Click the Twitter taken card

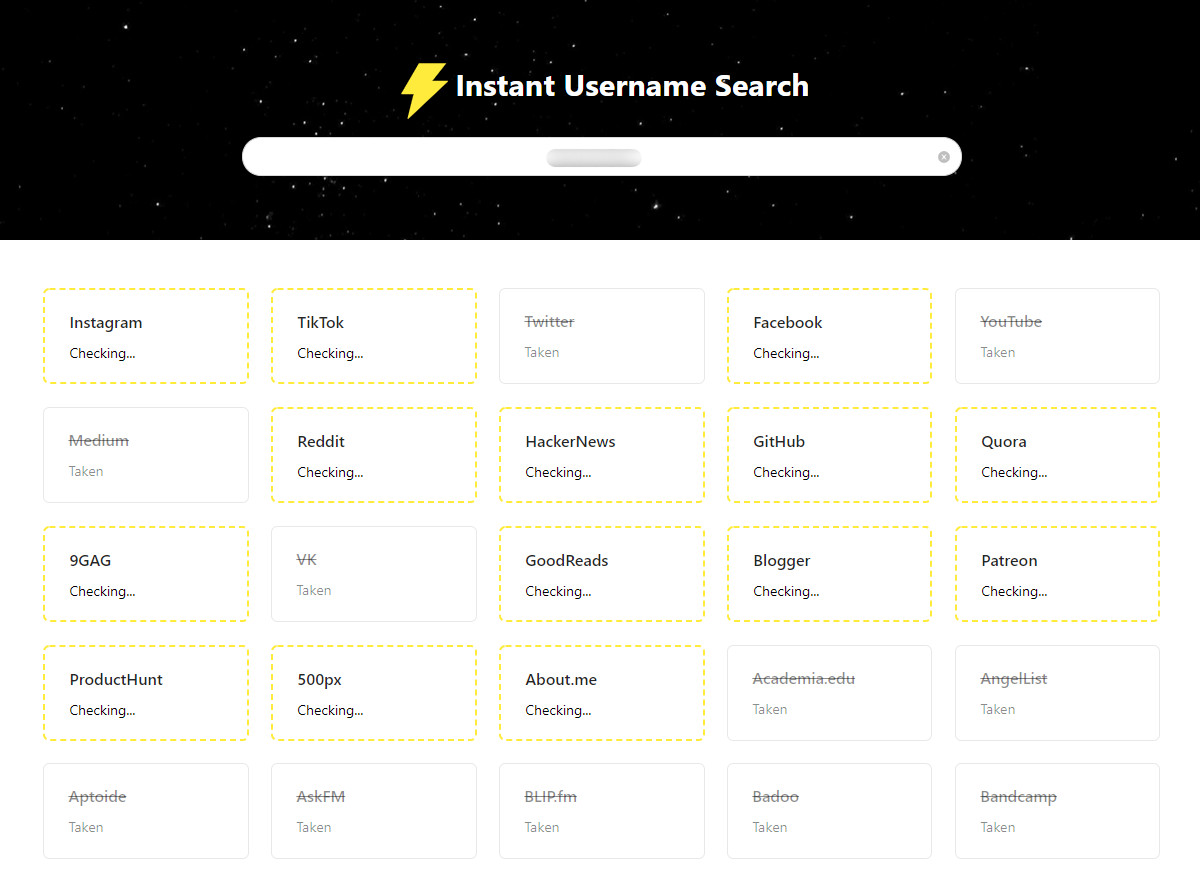(601, 336)
